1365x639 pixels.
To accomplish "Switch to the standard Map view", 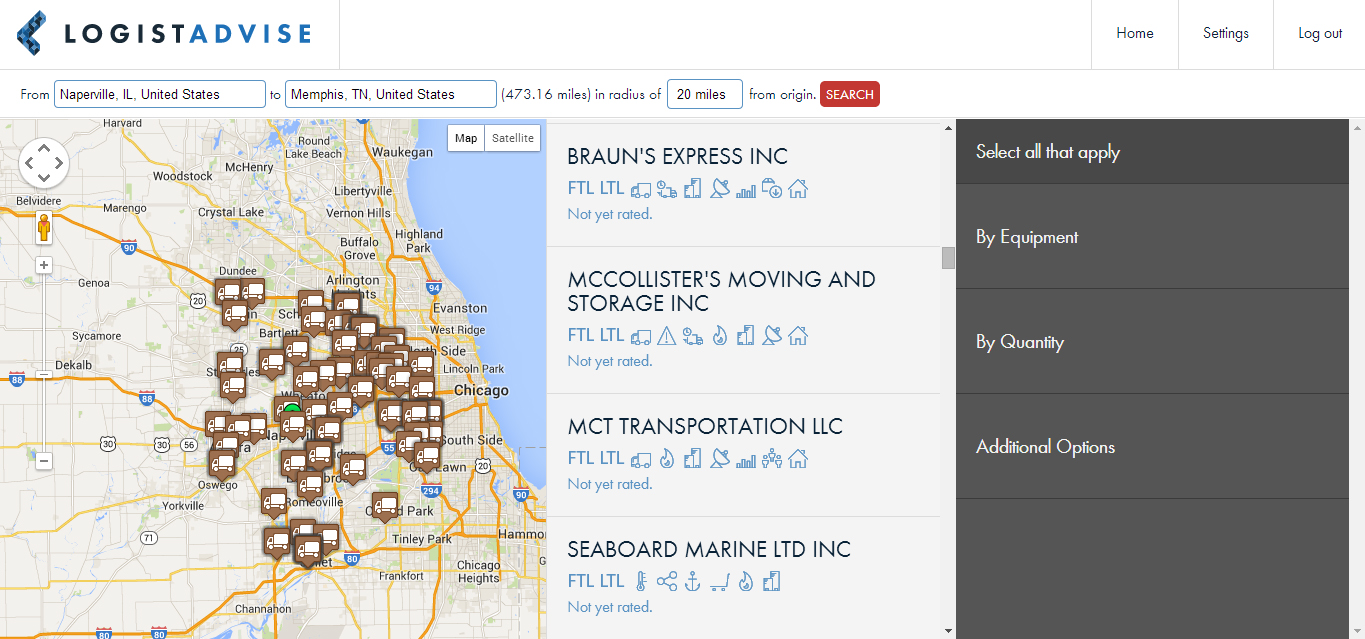I will point(466,138).
